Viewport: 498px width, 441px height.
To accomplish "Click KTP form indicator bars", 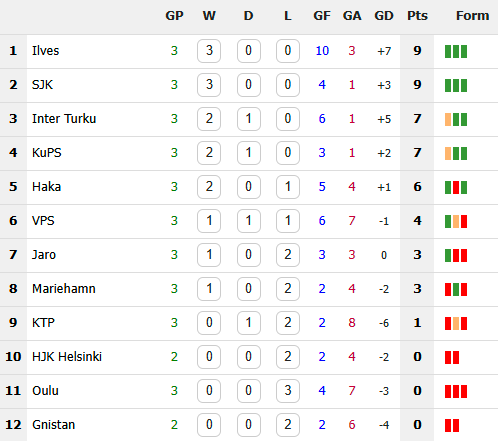I will tap(456, 323).
